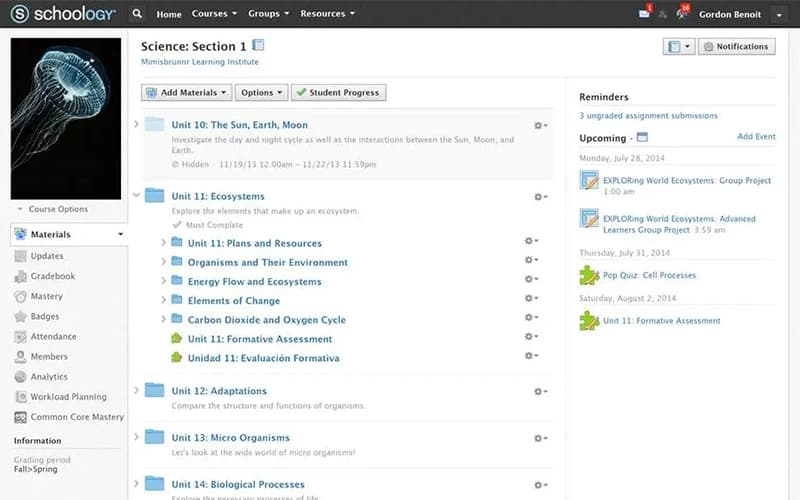This screenshot has width=800, height=500.
Task: Open the notifications flag icon with badge
Action: click(682, 14)
